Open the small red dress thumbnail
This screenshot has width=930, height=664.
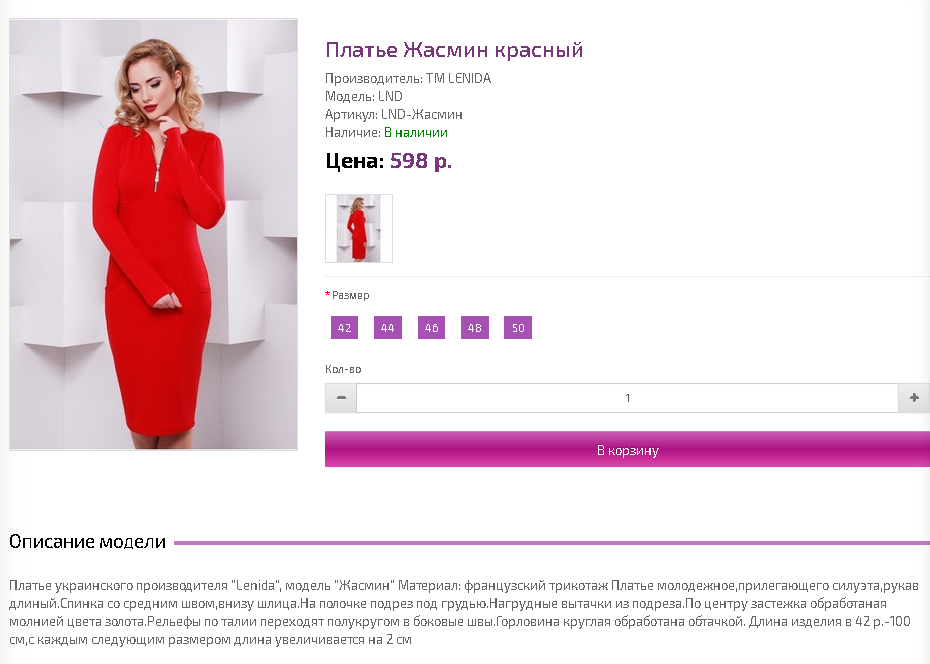coord(359,228)
